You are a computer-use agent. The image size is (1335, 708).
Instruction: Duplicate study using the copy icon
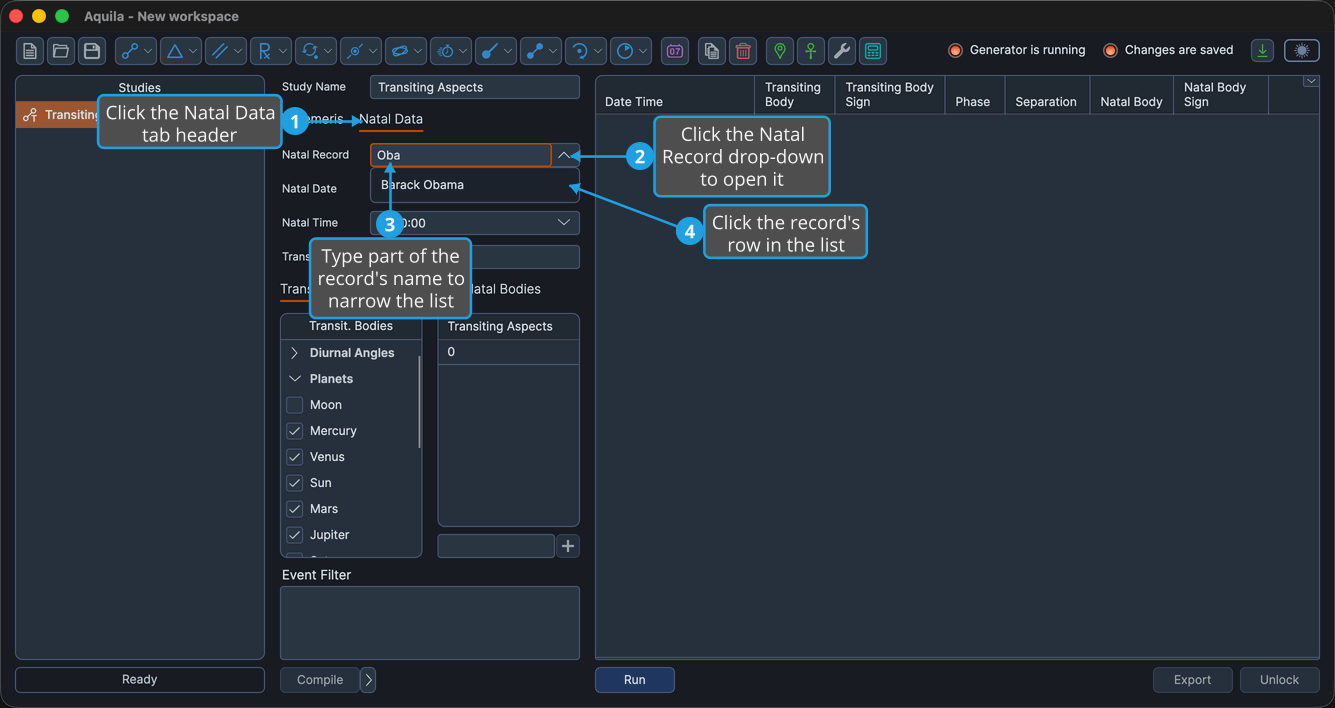(712, 51)
